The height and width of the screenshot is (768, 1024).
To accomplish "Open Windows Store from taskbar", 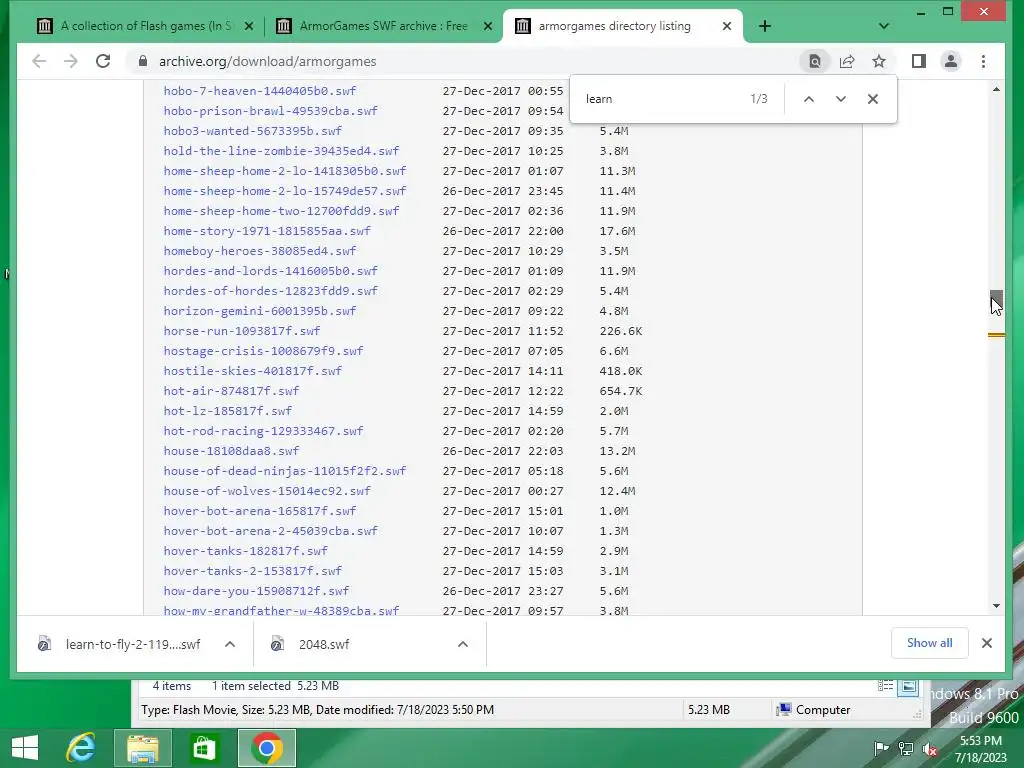I will (204, 748).
